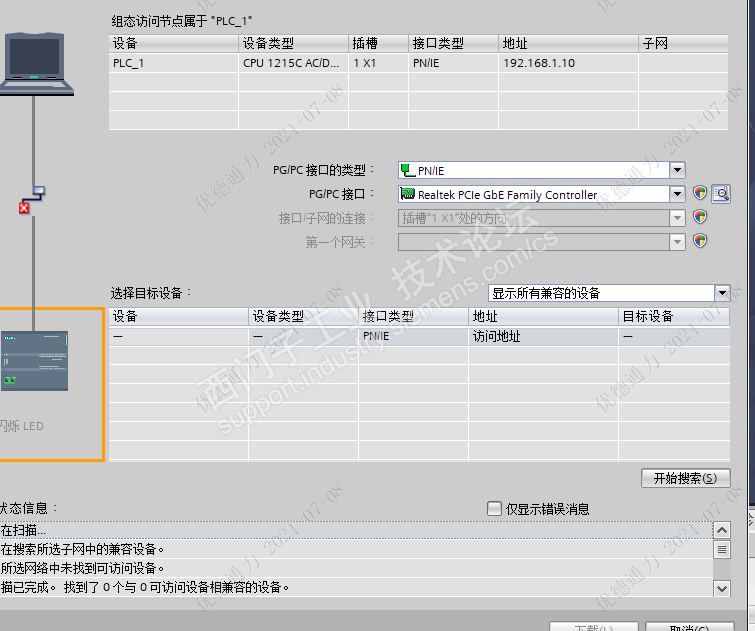This screenshot has height=631, width=755.
Task: Open the PG/PC interface type dropdown
Action: point(677,170)
